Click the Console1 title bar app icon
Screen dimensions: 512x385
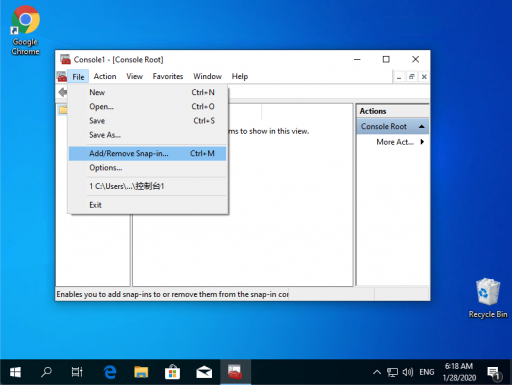65,59
